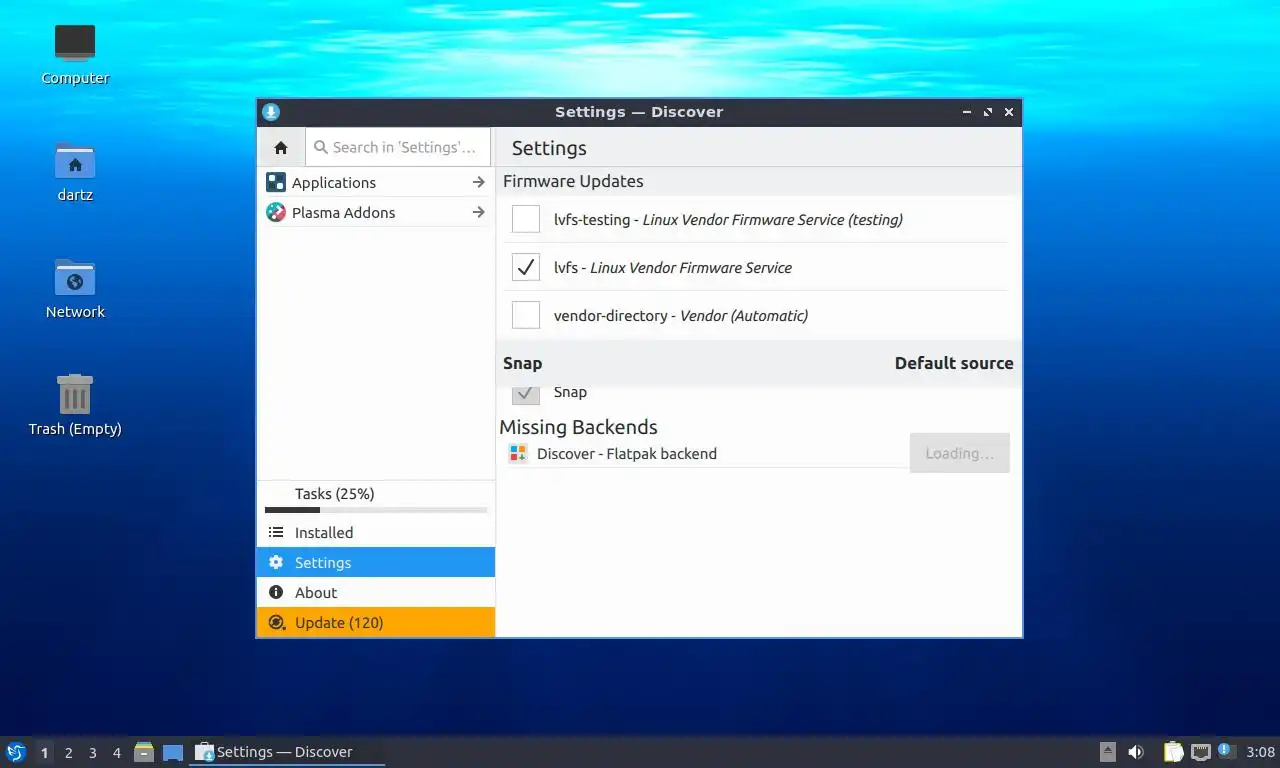
Task: Click the Missing Backends heading
Action: pyautogui.click(x=578, y=427)
